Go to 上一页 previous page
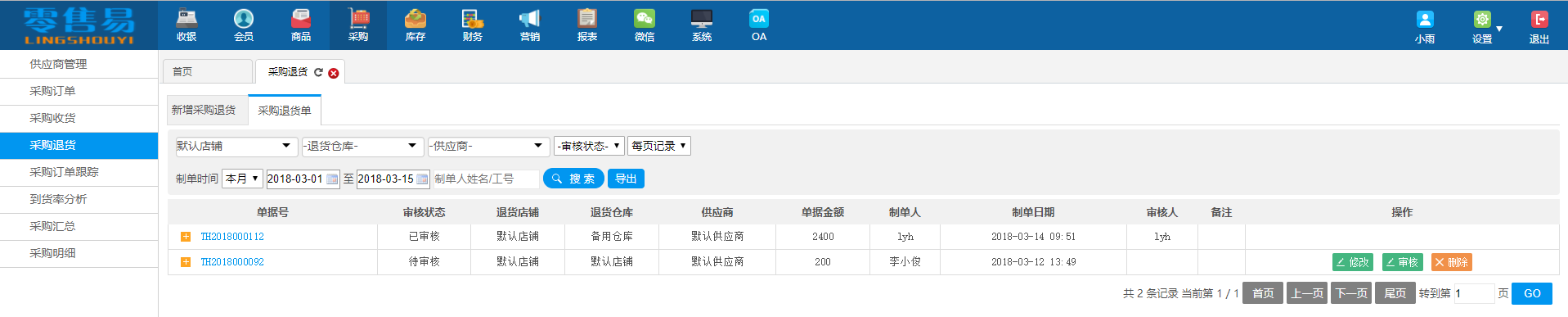 1307,293
